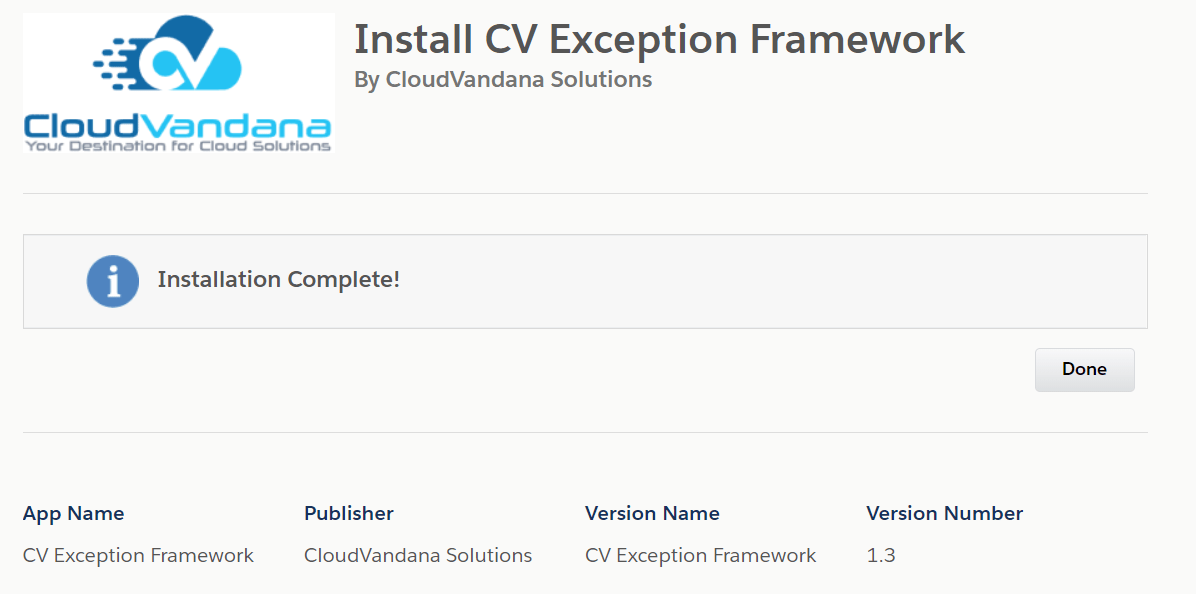Click the Version Name column label
This screenshot has width=1196, height=594.
[652, 513]
